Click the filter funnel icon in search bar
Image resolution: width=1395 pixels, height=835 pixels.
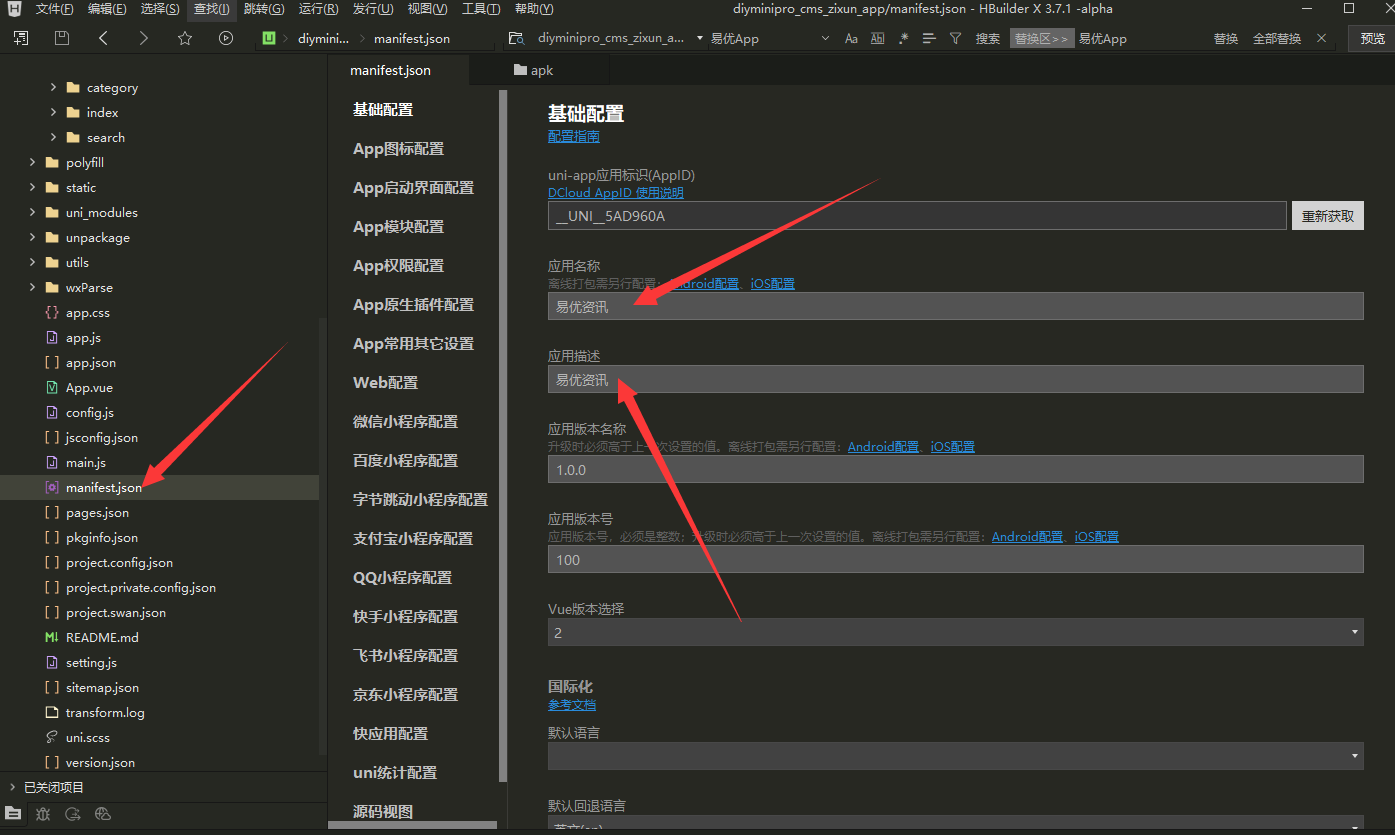point(955,38)
